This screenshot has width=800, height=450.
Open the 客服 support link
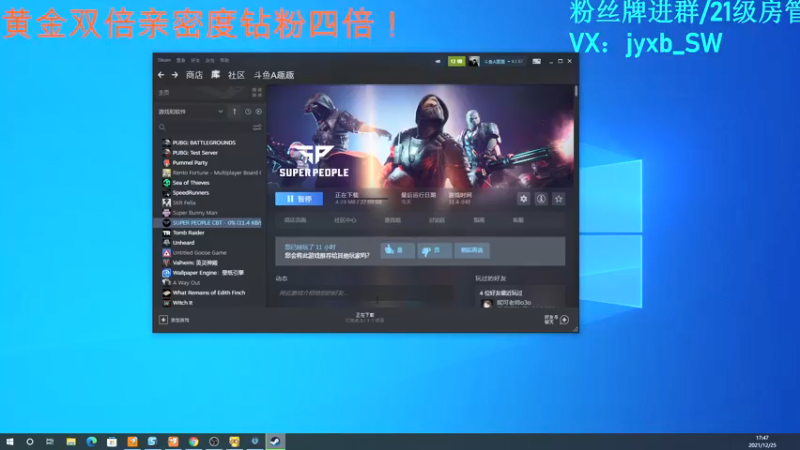518,220
